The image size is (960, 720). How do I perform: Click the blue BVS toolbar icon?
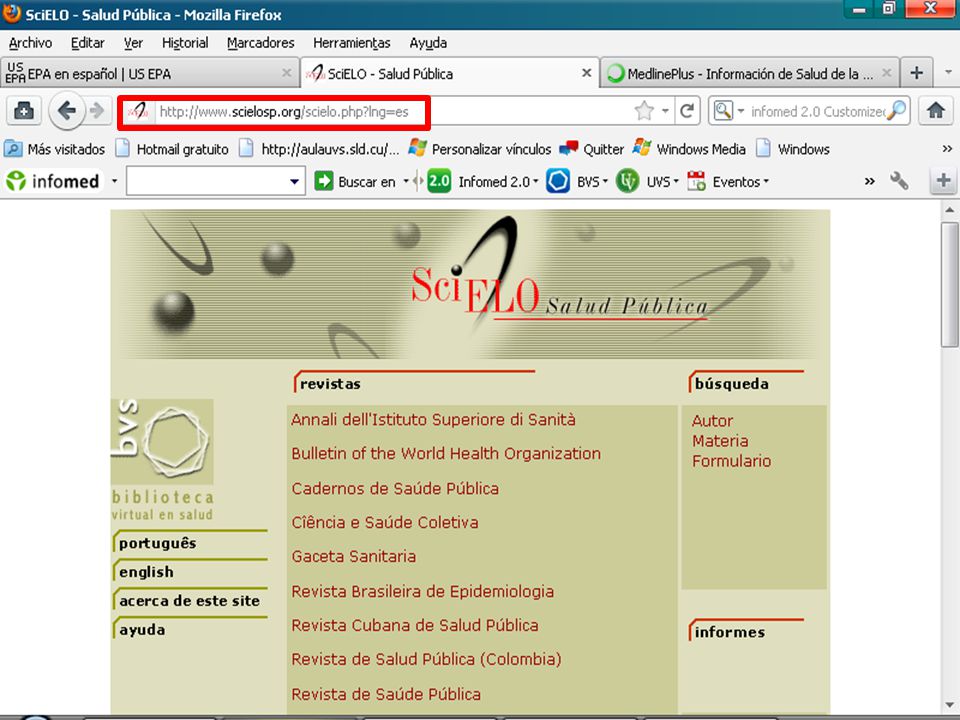tap(558, 181)
